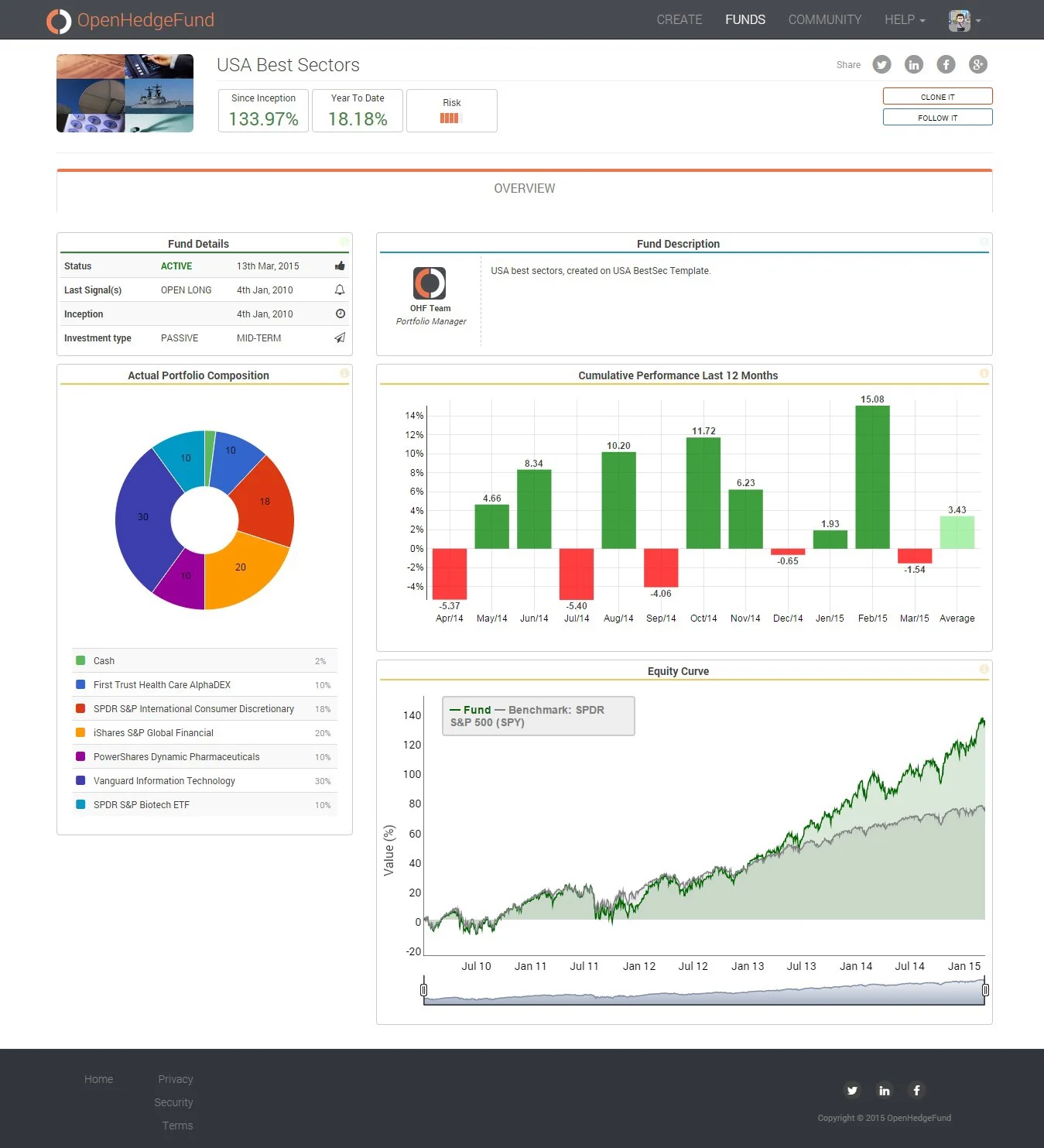Go to CREATE in navigation
This screenshot has height=1148, width=1044.
(x=679, y=20)
